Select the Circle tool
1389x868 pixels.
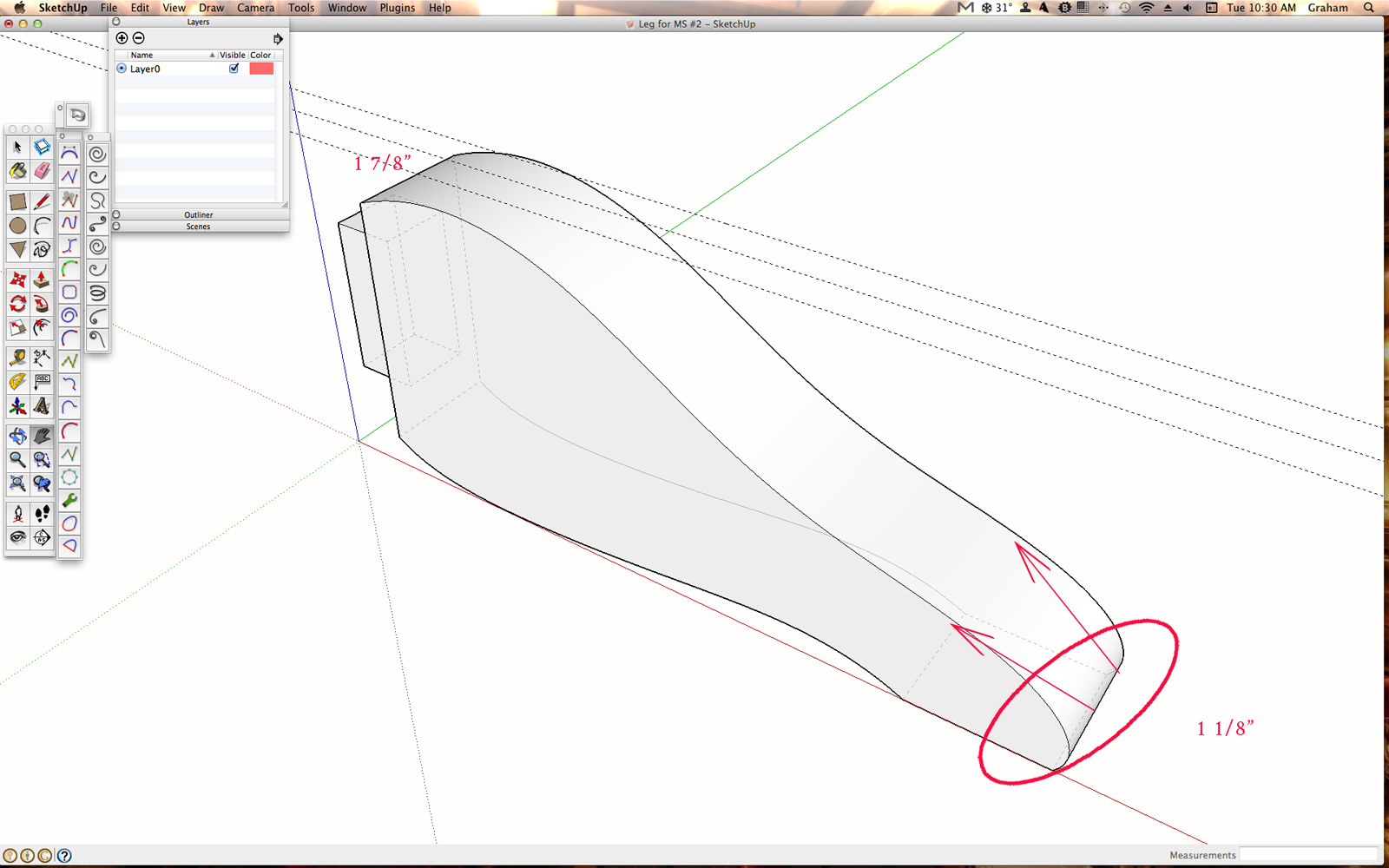tap(17, 226)
